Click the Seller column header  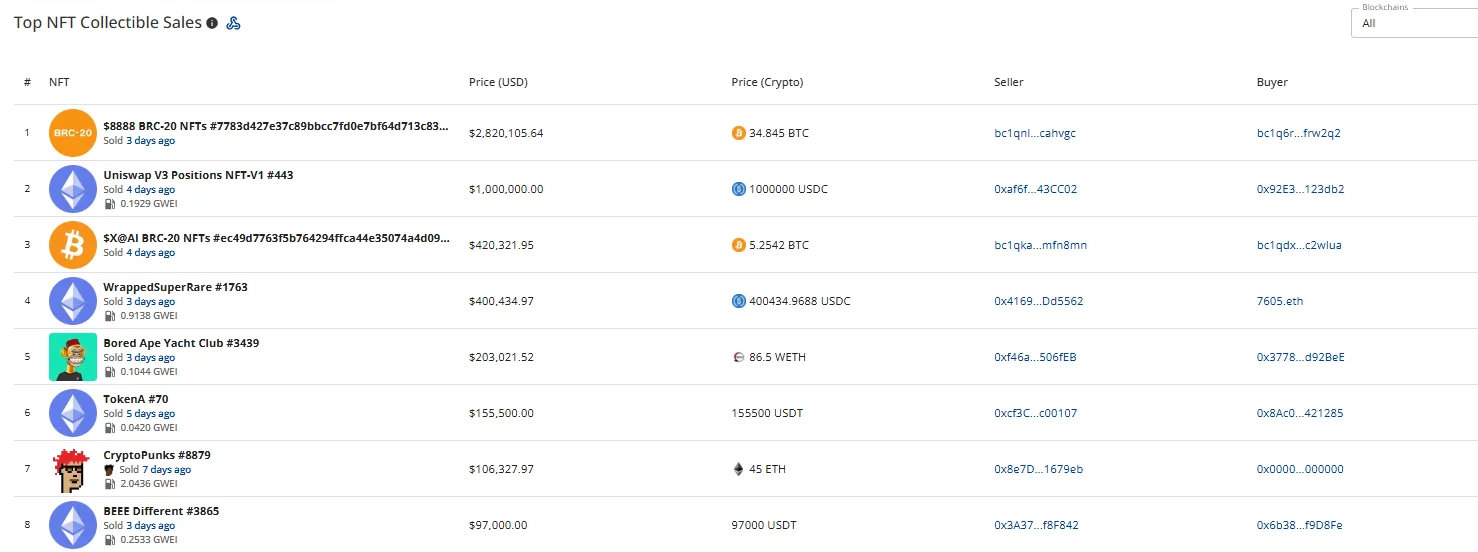(x=1009, y=82)
